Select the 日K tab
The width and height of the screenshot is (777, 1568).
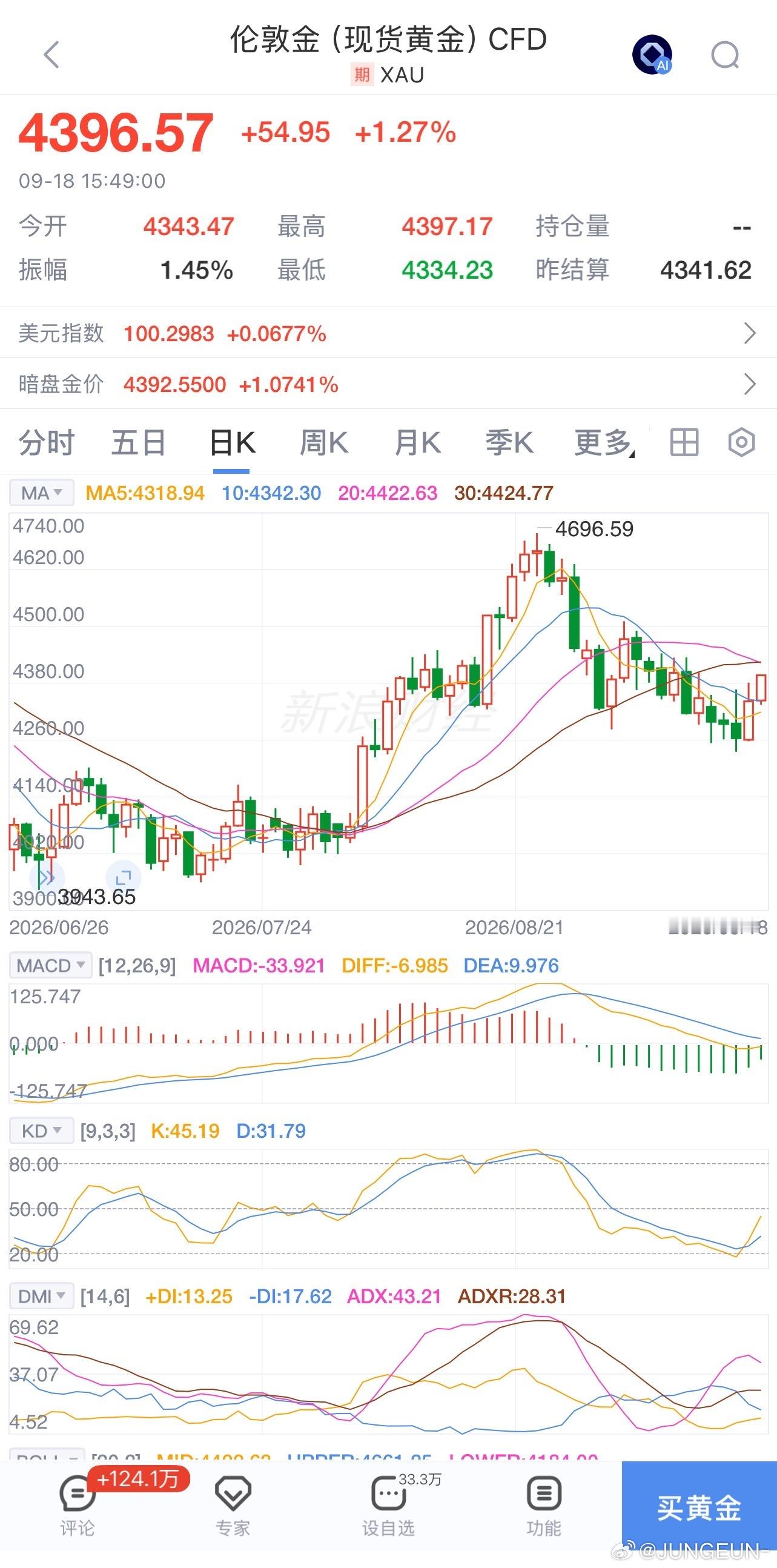pyautogui.click(x=232, y=442)
